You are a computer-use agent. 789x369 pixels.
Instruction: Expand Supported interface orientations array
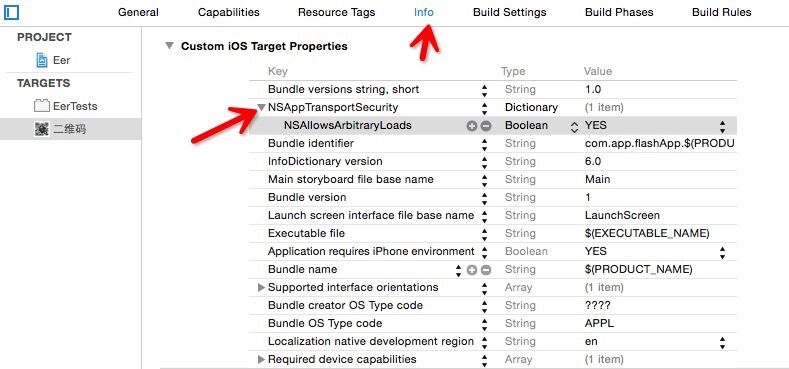261,287
